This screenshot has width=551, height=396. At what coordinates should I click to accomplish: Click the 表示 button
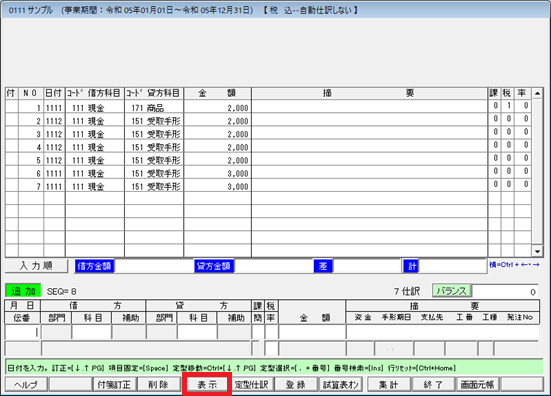207,384
